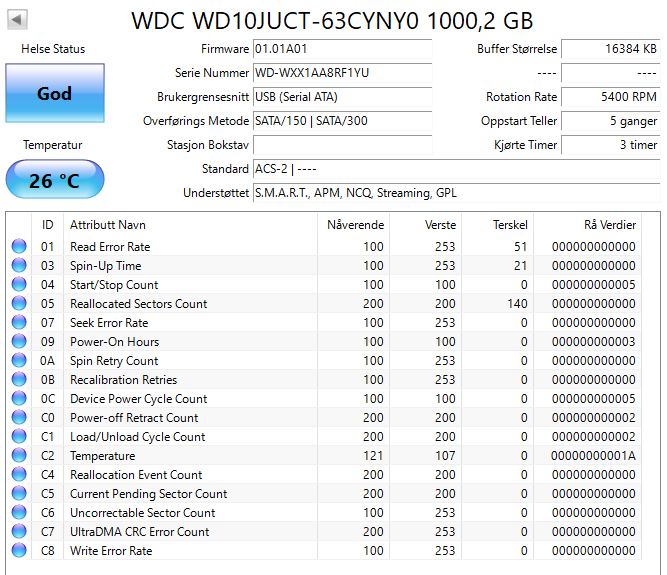This screenshot has width=667, height=575.
Task: Click status icon for Power-On Hours row
Action: pos(19,342)
